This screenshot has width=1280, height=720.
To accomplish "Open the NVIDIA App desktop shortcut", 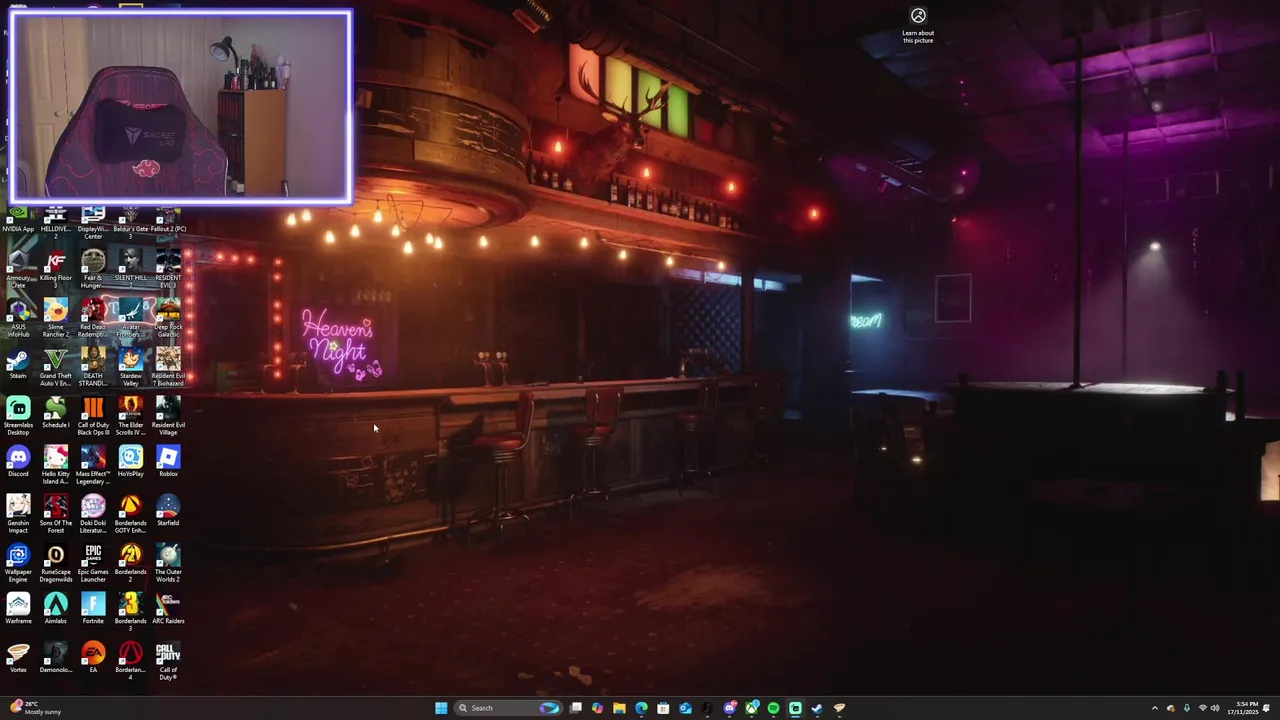I will 18,220.
